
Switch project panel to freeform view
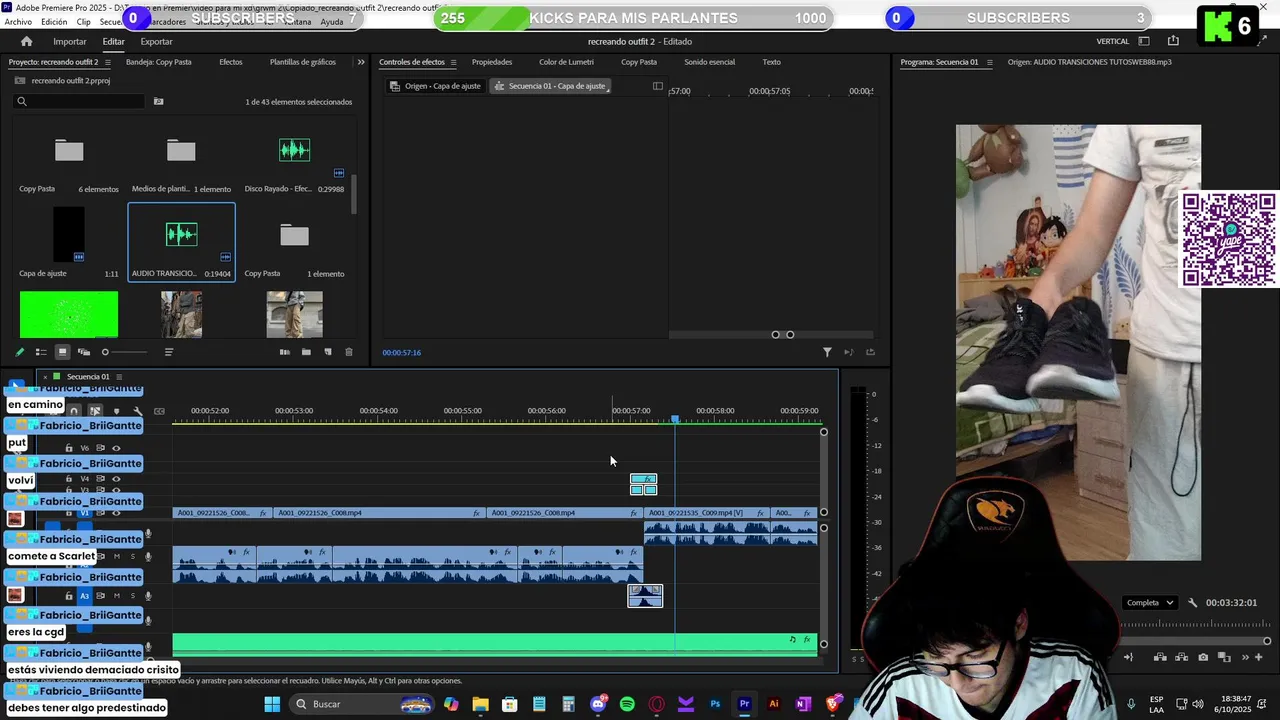(84, 352)
